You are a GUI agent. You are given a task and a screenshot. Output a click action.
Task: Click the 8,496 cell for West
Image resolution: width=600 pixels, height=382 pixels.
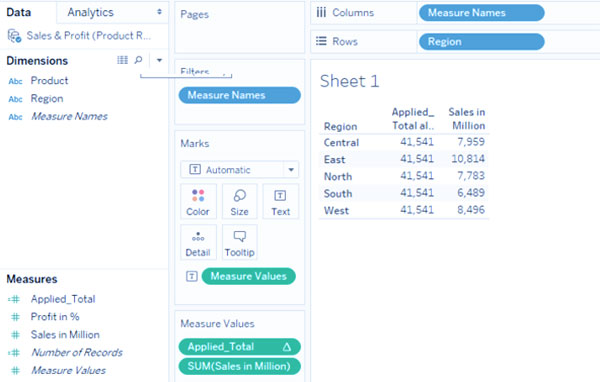[471, 210]
